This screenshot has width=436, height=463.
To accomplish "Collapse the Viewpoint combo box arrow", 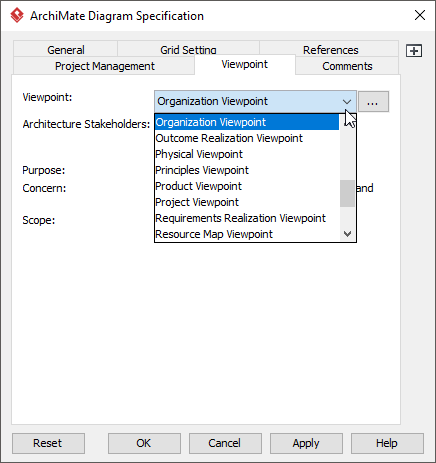I will point(347,101).
